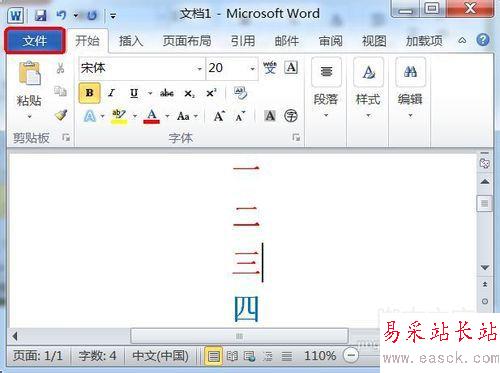Open font color dropdown arrow
The width and height of the screenshot is (500, 373).
[x=167, y=116]
